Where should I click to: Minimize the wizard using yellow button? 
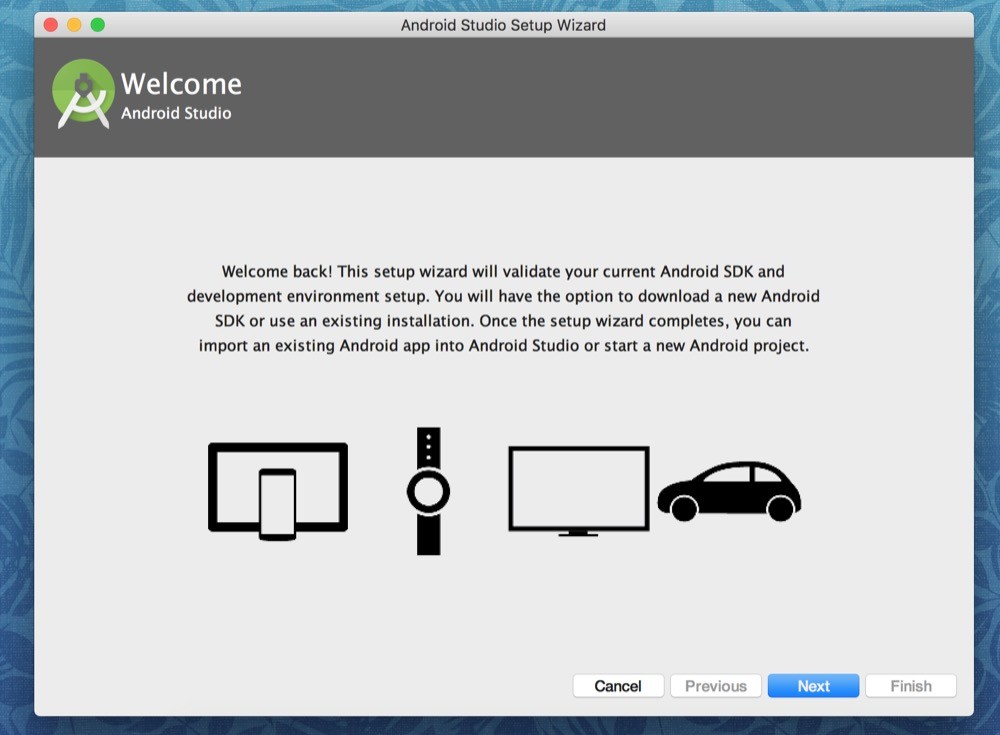(73, 25)
